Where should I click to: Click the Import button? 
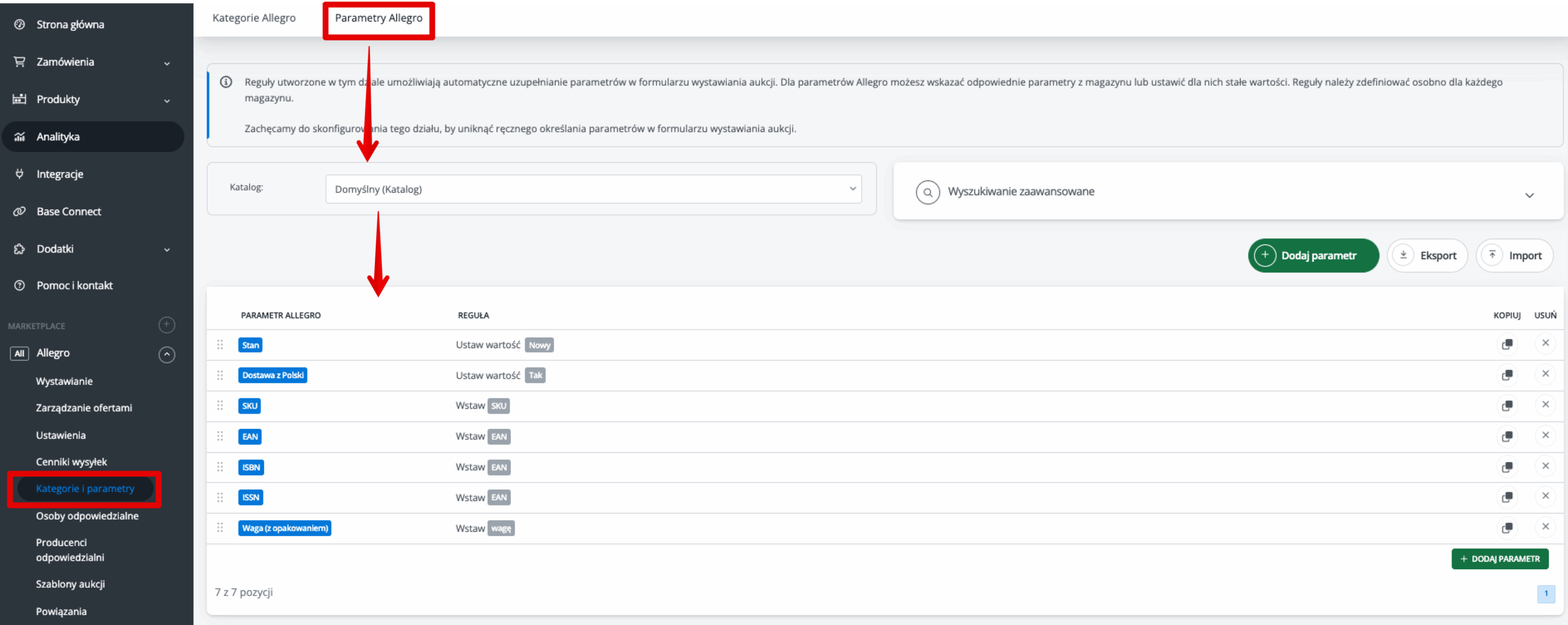click(1514, 256)
